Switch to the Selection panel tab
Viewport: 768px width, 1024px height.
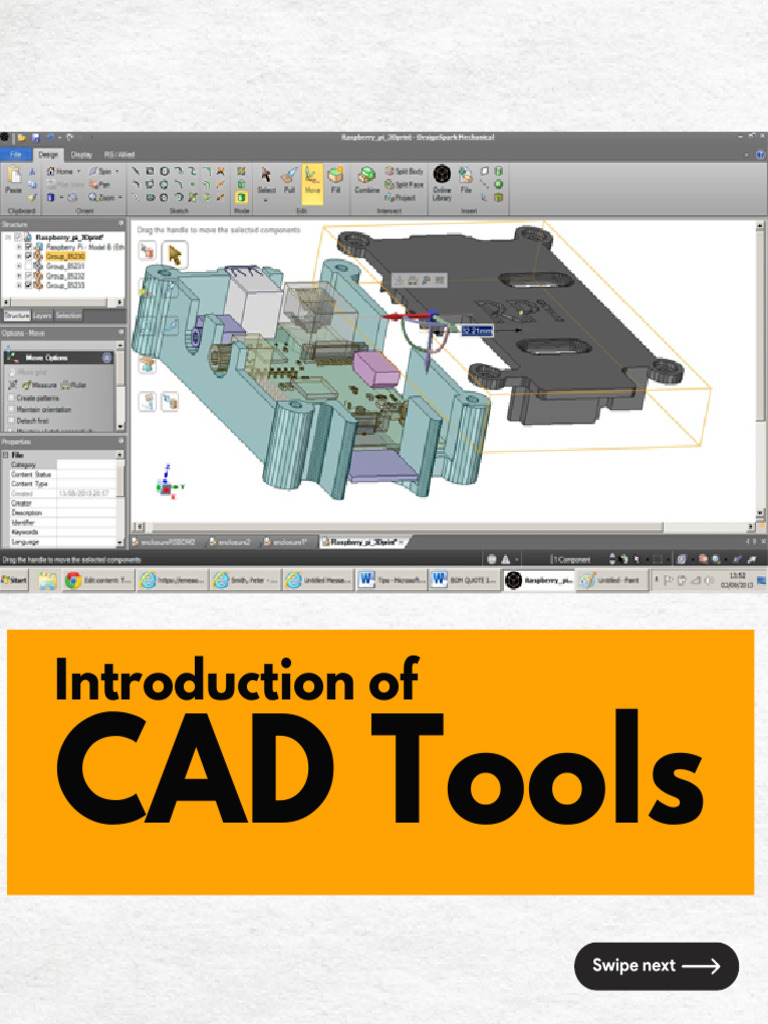pyautogui.click(x=68, y=315)
